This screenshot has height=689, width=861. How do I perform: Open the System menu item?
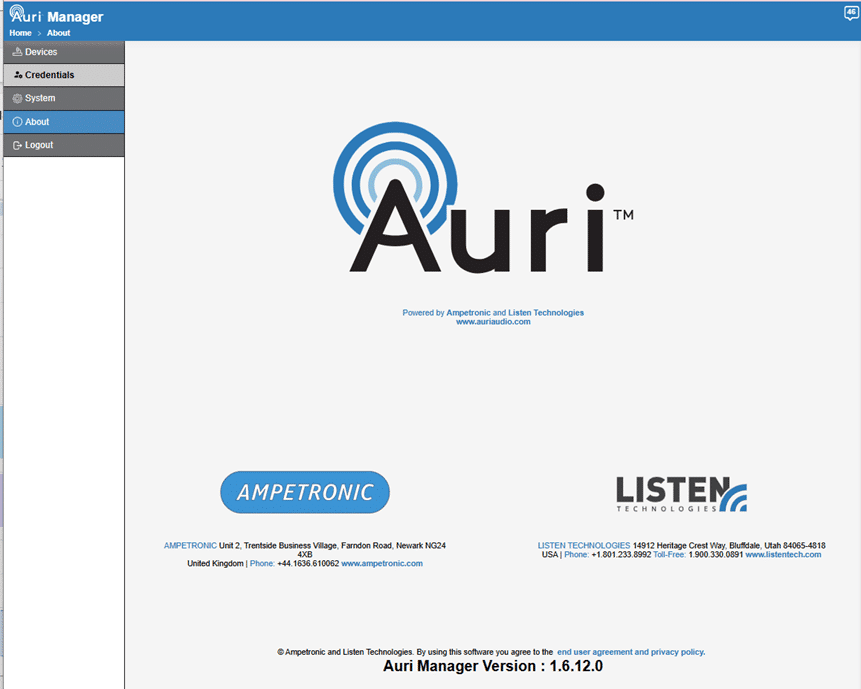[64, 98]
